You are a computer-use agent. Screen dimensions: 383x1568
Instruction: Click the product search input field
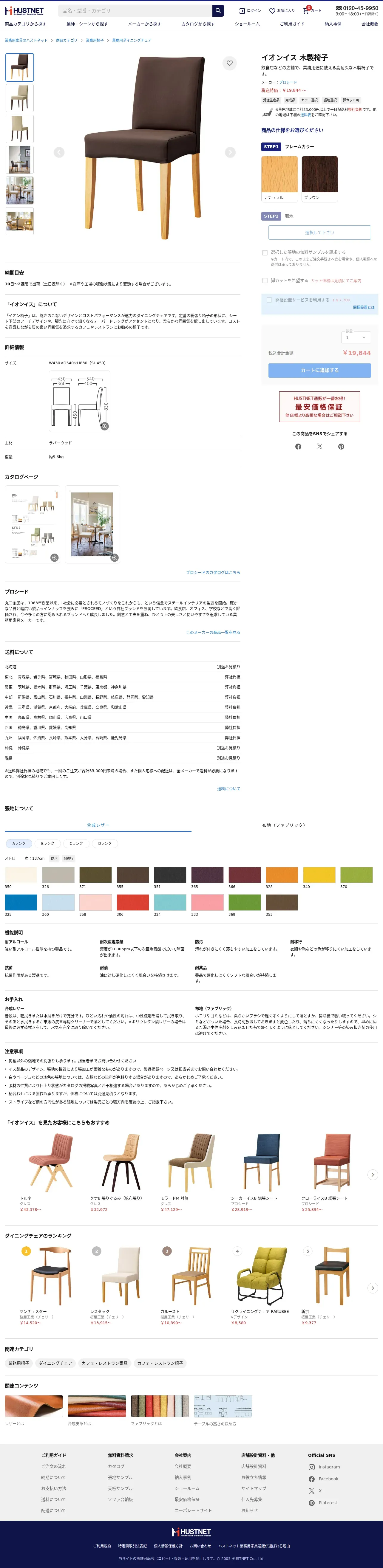coord(135,10)
